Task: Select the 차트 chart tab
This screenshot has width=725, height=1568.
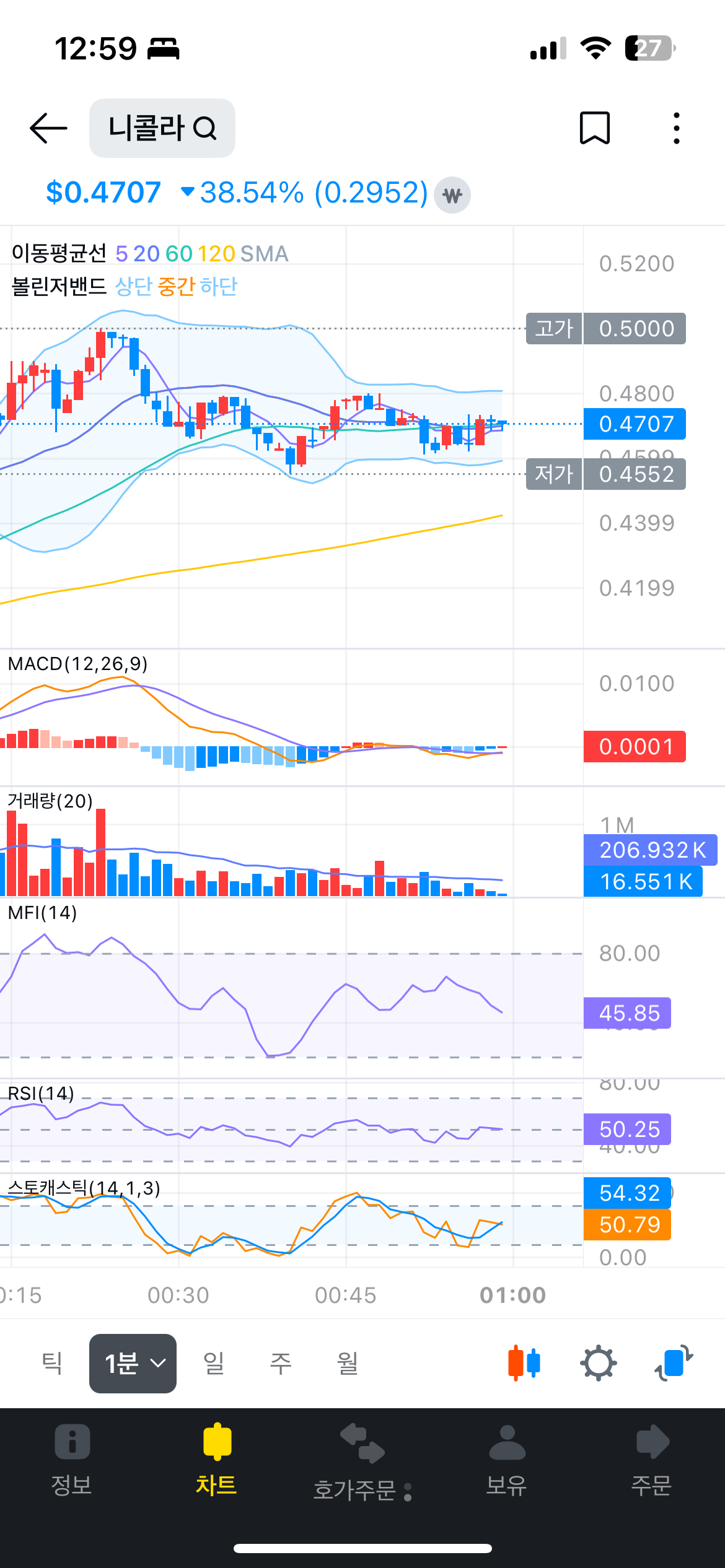Action: [x=216, y=1460]
